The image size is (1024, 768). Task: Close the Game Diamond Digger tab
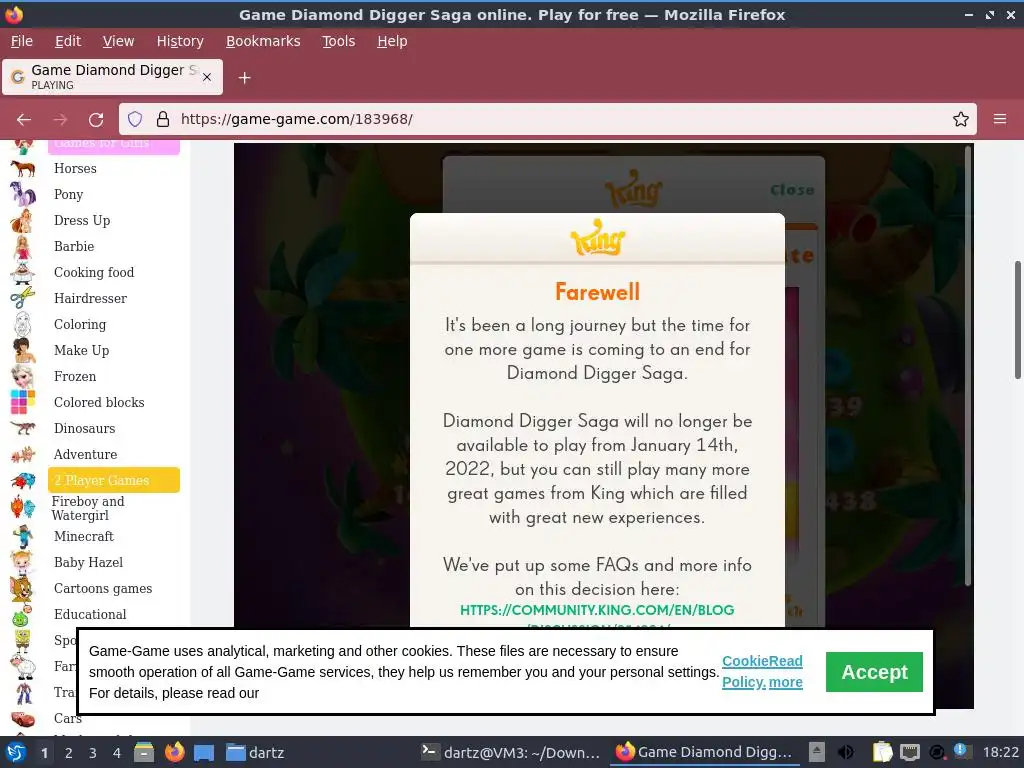(207, 77)
